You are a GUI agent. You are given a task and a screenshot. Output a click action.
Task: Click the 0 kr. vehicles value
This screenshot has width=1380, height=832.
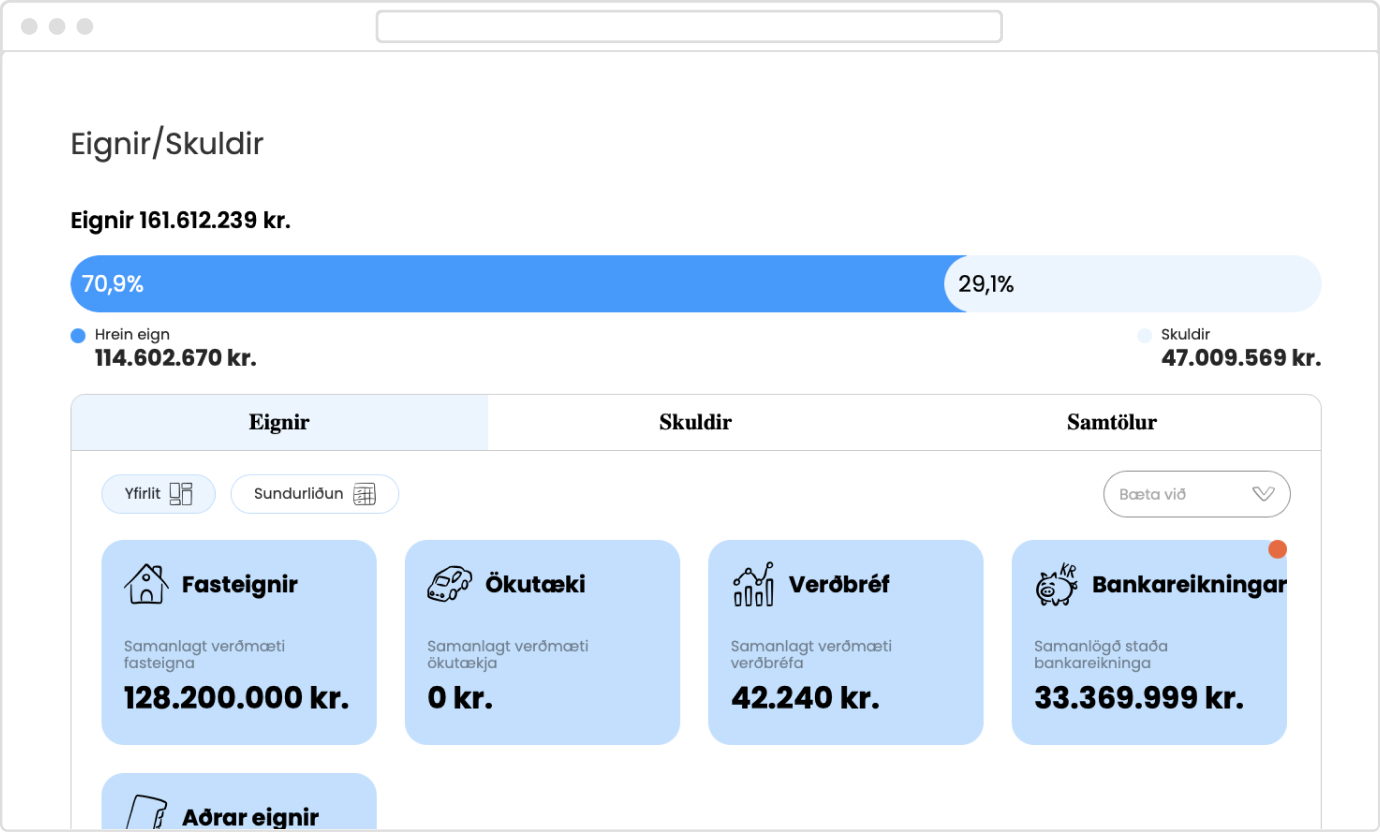[x=460, y=698]
